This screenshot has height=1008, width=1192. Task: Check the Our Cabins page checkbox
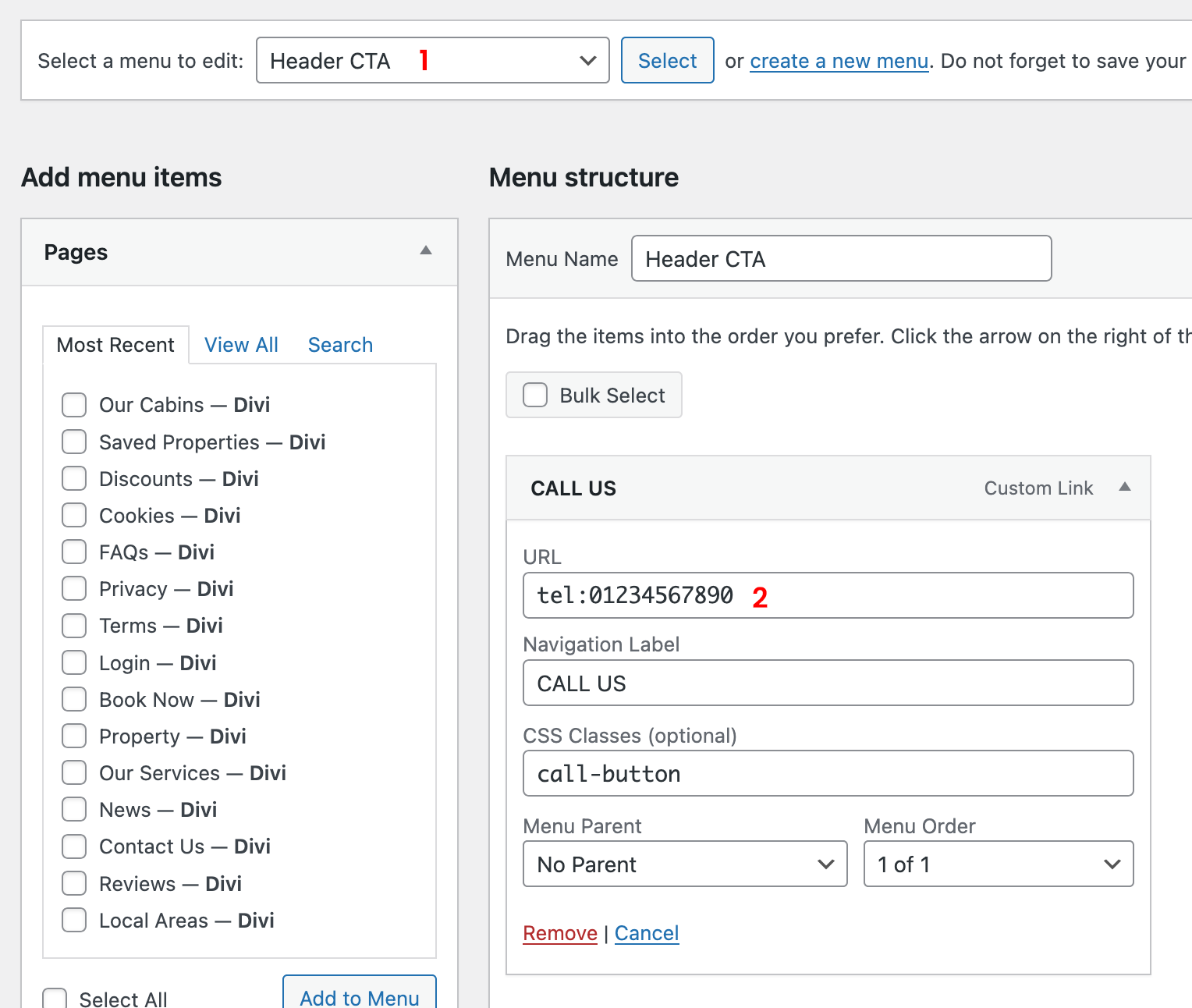tap(74, 405)
